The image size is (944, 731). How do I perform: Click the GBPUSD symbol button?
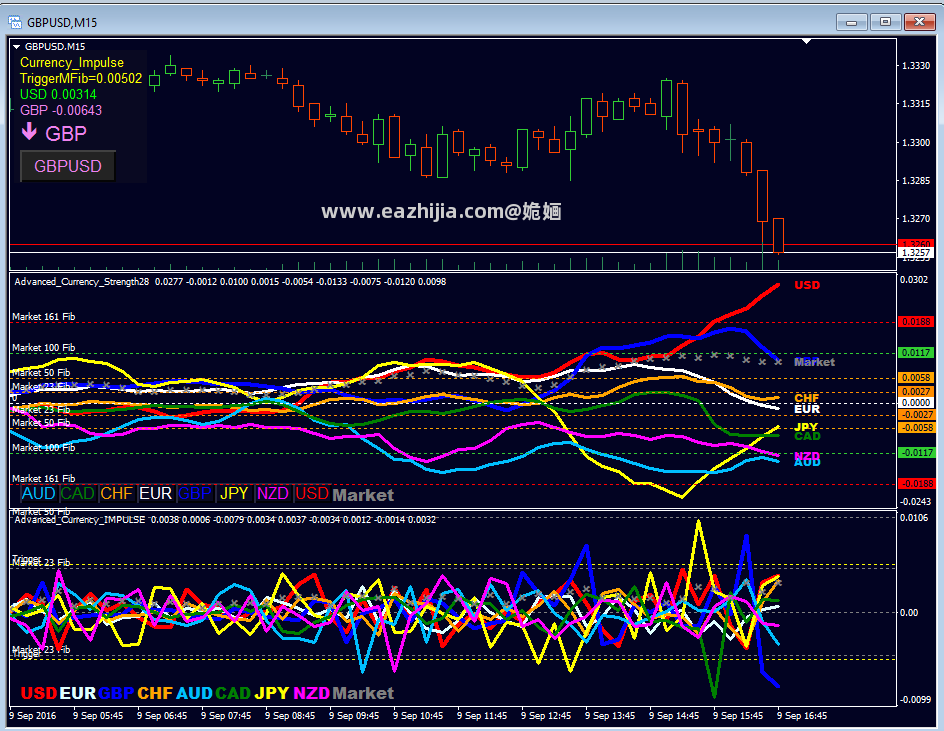(67, 166)
